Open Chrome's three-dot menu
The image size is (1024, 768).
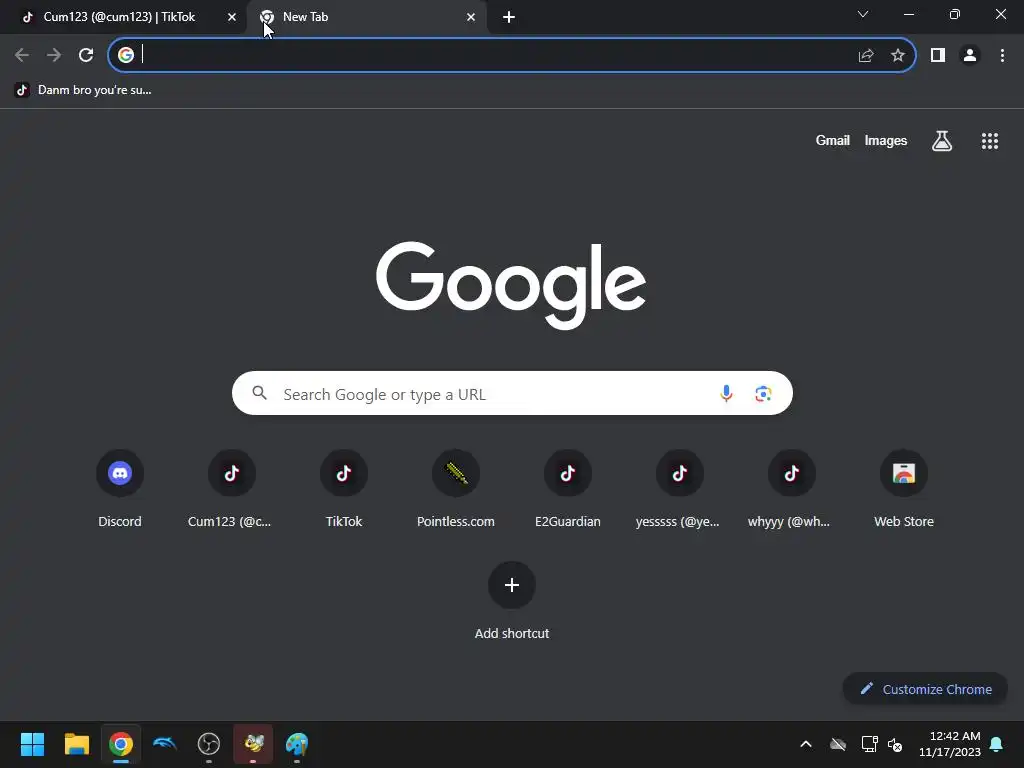coord(1002,56)
